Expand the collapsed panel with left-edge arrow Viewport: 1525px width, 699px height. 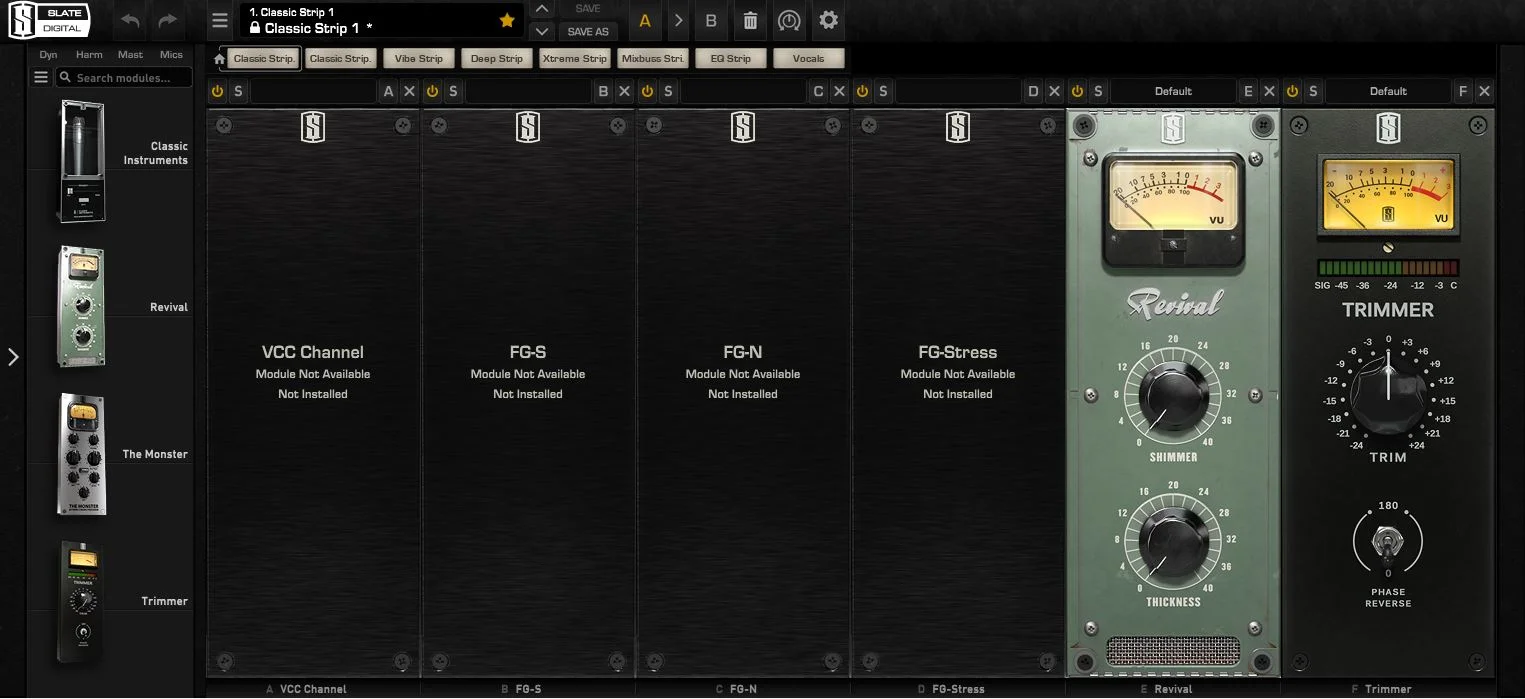click(13, 356)
